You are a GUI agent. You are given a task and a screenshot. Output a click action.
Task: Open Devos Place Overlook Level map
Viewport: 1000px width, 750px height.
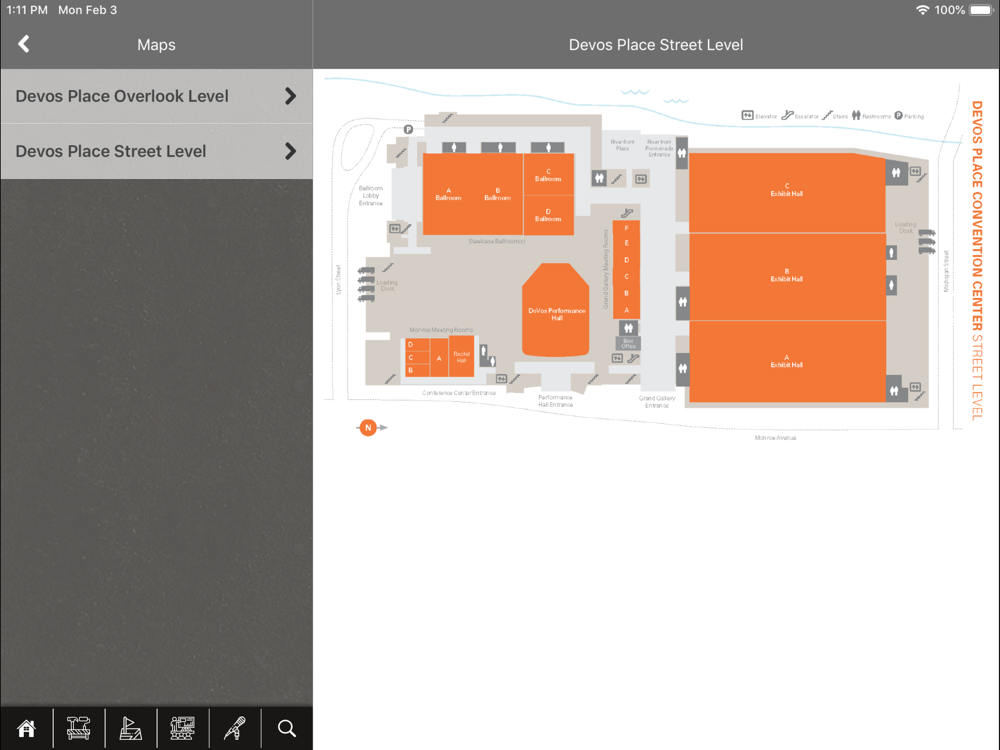[156, 96]
